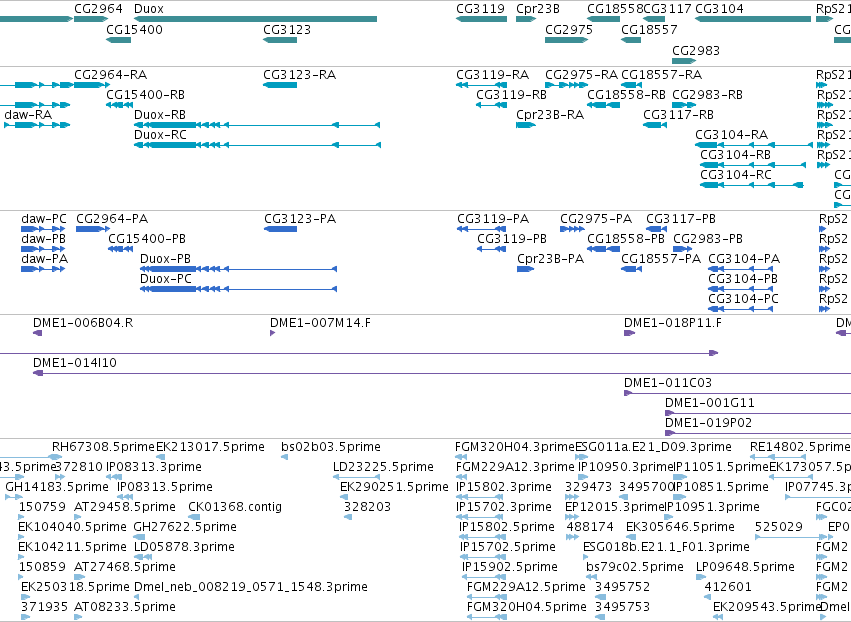Select the CG3119-RB transcript
Screen dimensions: 851x622
tap(492, 105)
